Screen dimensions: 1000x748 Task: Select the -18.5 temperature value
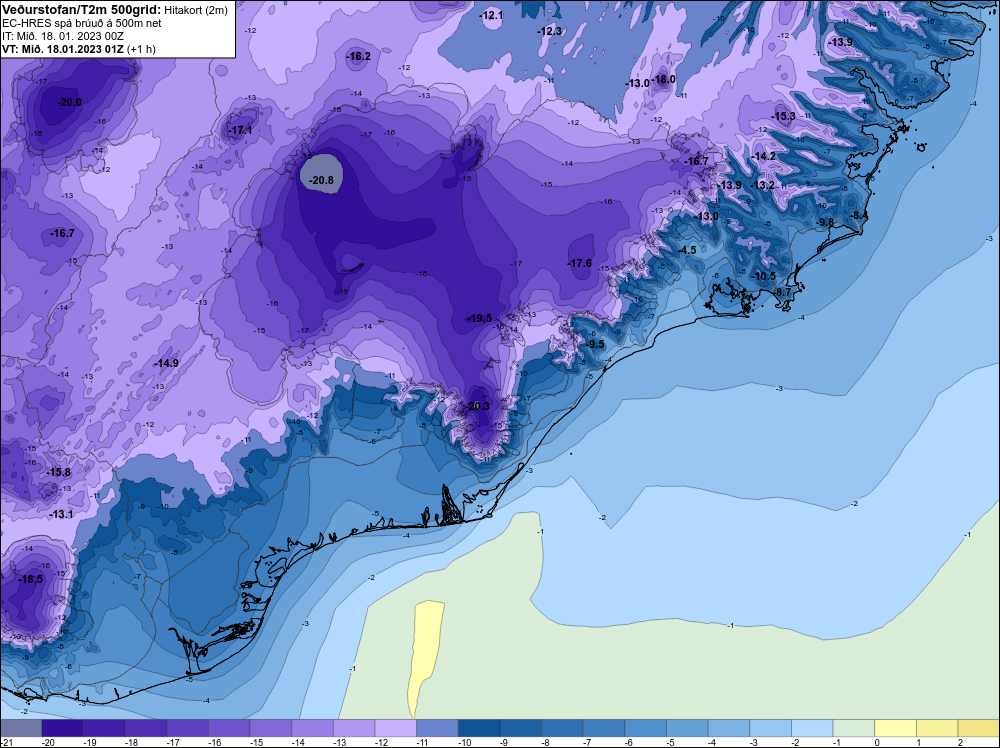click(x=31, y=579)
